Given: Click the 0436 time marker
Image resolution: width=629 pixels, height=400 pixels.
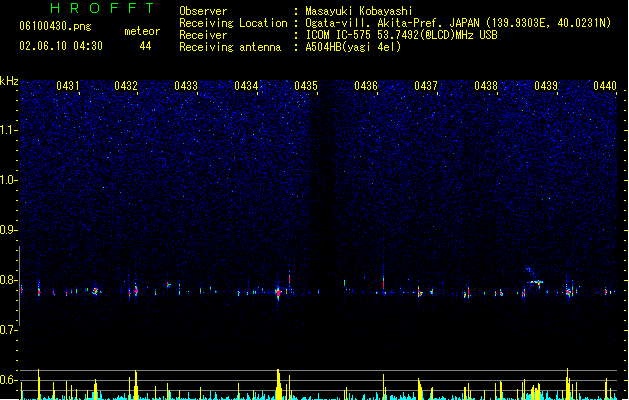Looking at the screenshot, I should 366,86.
